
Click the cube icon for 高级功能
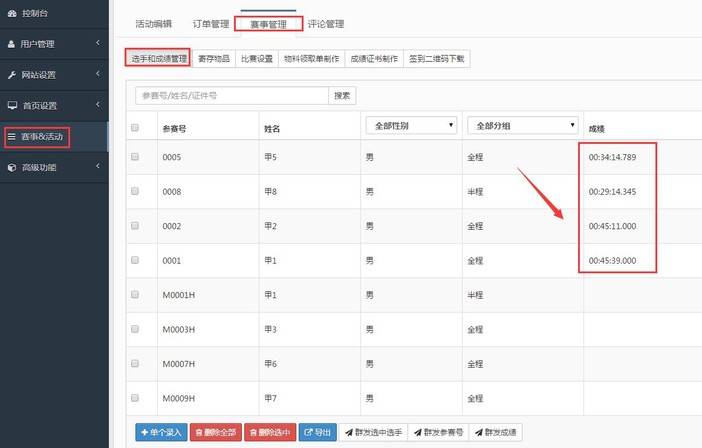[12, 167]
